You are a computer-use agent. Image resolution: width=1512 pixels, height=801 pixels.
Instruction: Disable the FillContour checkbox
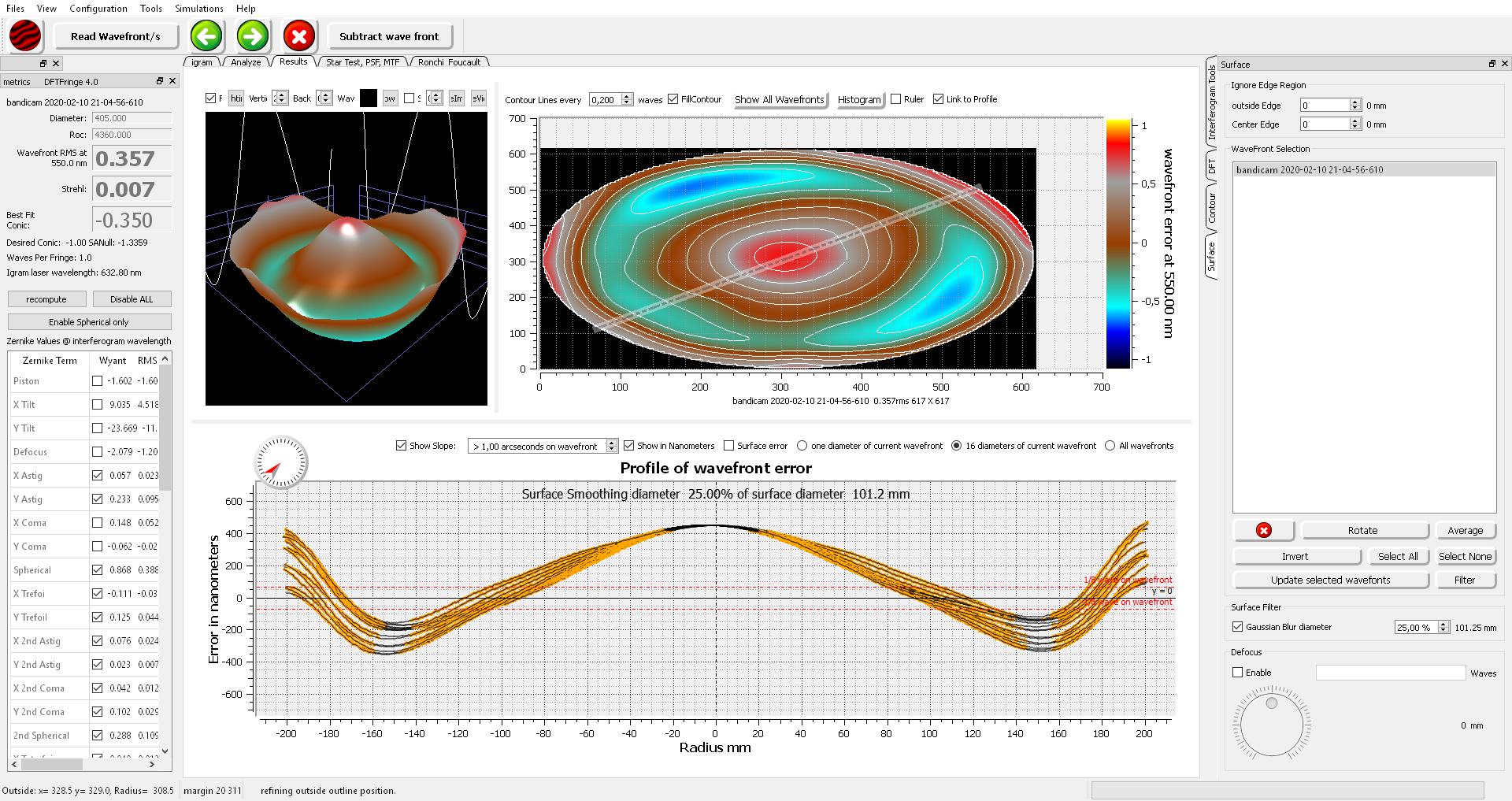673,99
